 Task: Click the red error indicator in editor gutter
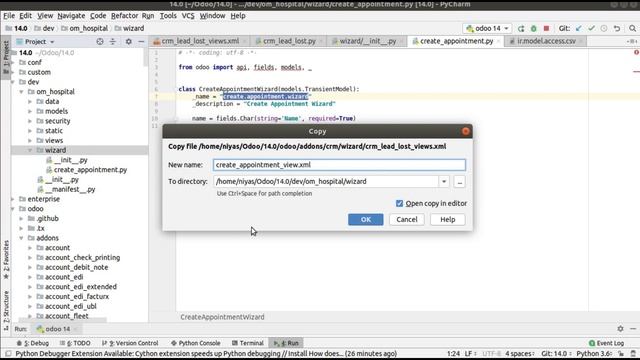coord(636,53)
